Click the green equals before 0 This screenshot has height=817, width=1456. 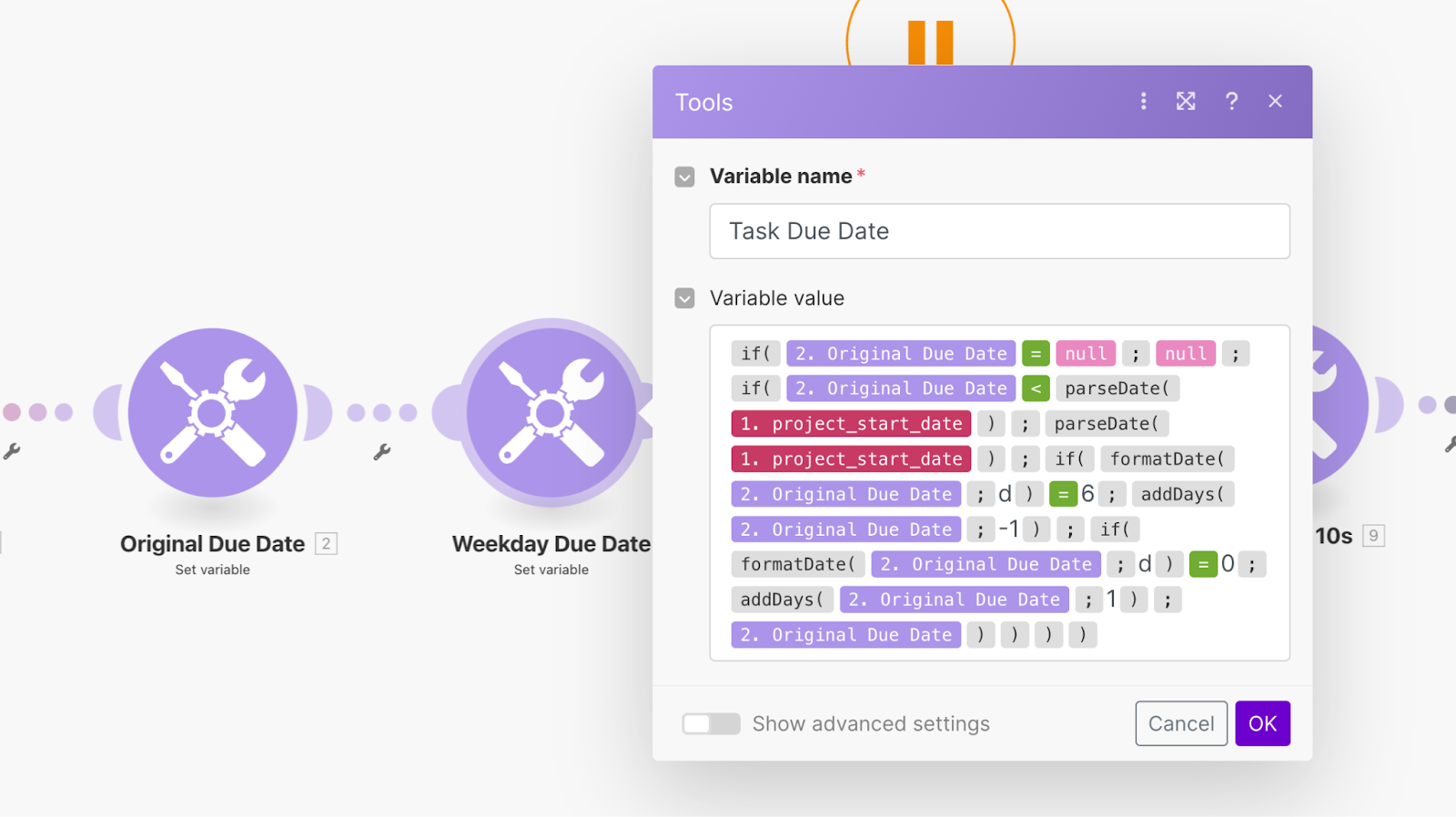1203,564
